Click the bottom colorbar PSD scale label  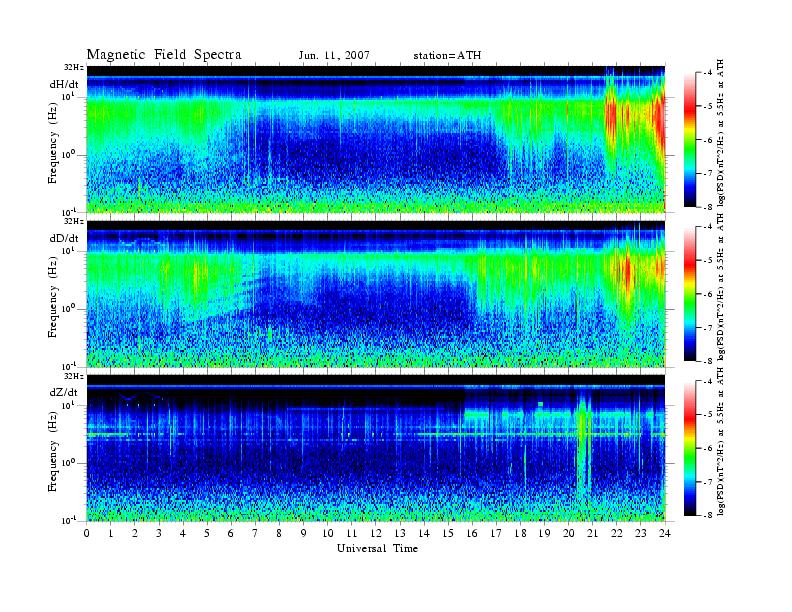(720, 442)
